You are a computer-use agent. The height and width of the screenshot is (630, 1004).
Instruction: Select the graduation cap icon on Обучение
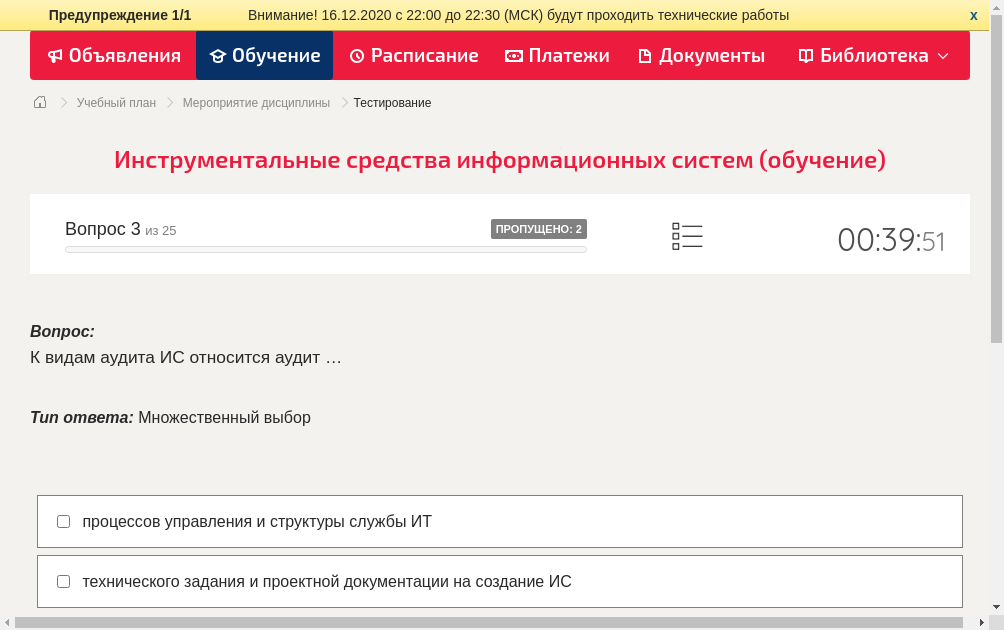[218, 56]
